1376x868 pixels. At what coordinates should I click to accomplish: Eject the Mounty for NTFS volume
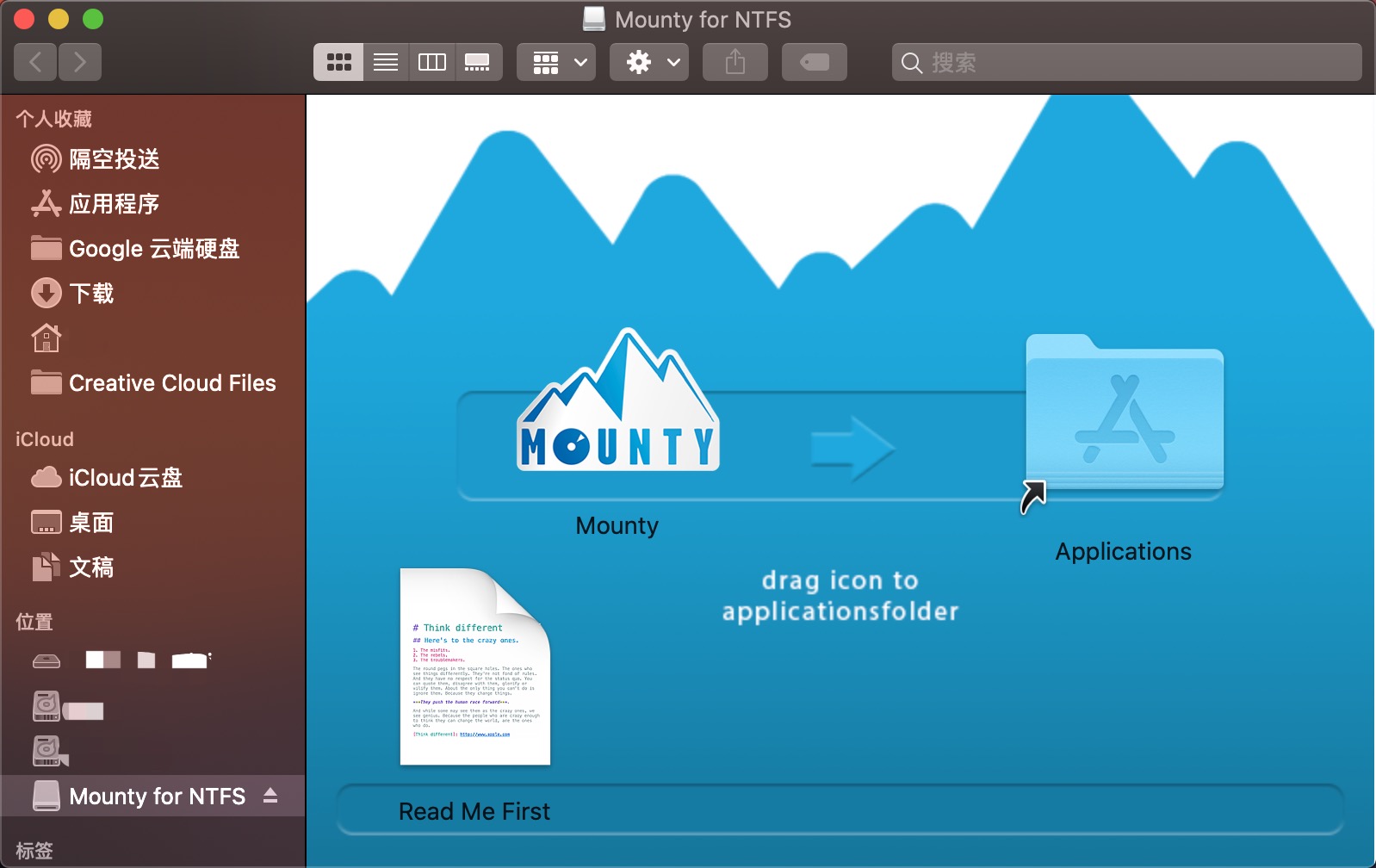tap(270, 796)
